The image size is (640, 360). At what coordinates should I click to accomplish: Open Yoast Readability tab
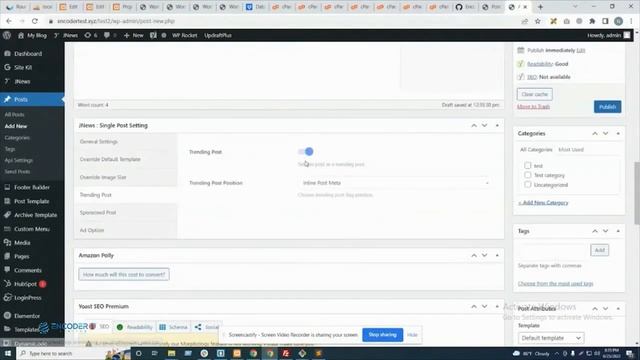[x=134, y=327]
